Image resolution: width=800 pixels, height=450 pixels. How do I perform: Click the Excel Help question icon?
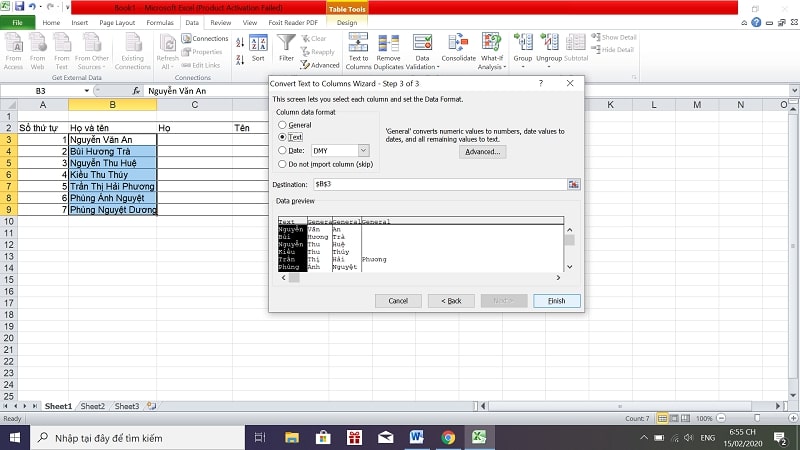coord(756,22)
